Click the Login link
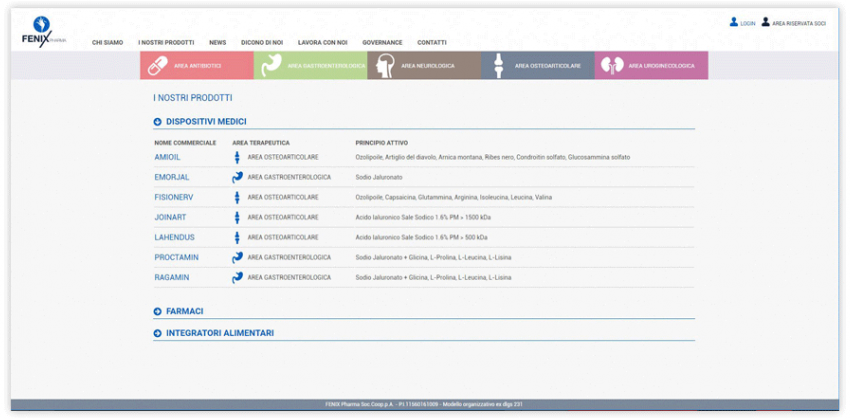This screenshot has height=419, width=850. [748, 24]
